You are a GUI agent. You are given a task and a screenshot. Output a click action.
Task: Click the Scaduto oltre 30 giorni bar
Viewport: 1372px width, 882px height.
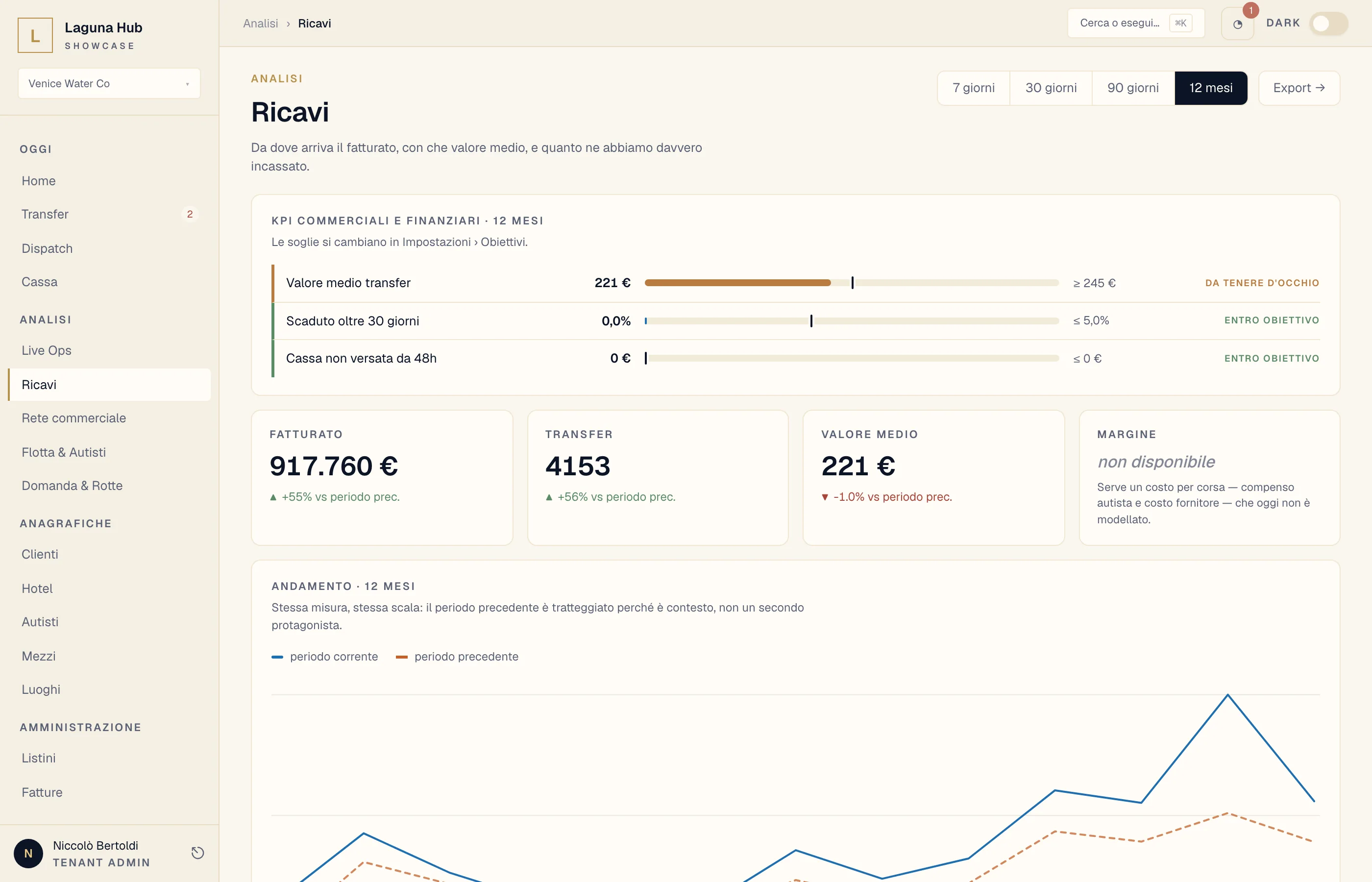tap(852, 321)
